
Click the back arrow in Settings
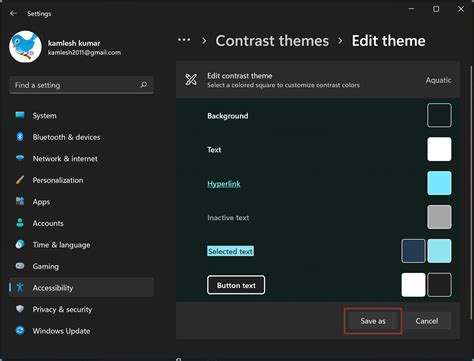click(x=13, y=13)
